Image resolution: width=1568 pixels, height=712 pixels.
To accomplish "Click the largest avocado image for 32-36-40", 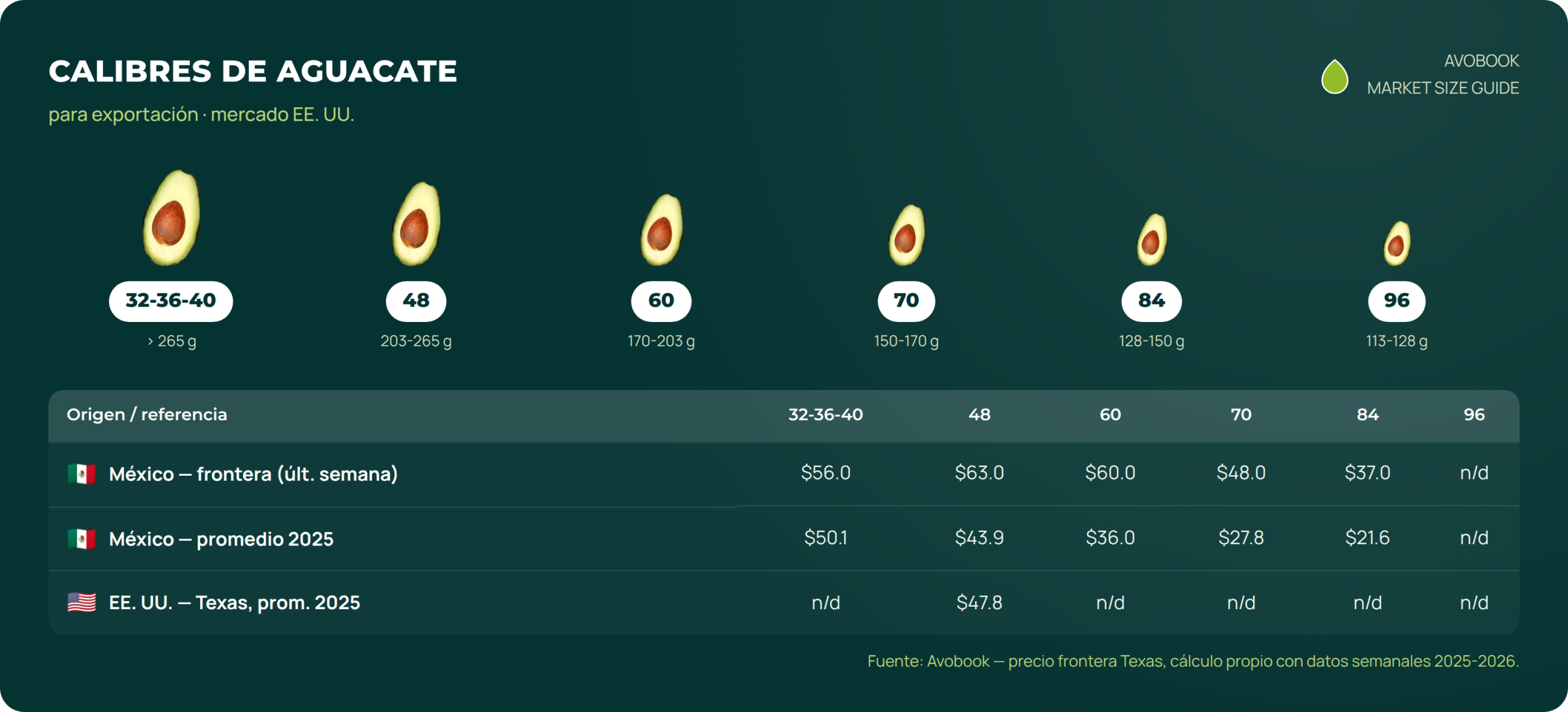I will (171, 218).
